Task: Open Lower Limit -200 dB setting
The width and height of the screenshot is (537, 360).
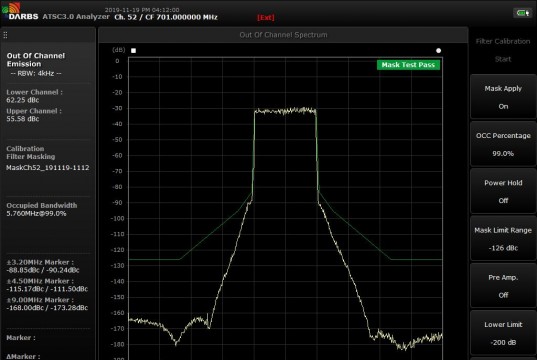Action: 503,333
